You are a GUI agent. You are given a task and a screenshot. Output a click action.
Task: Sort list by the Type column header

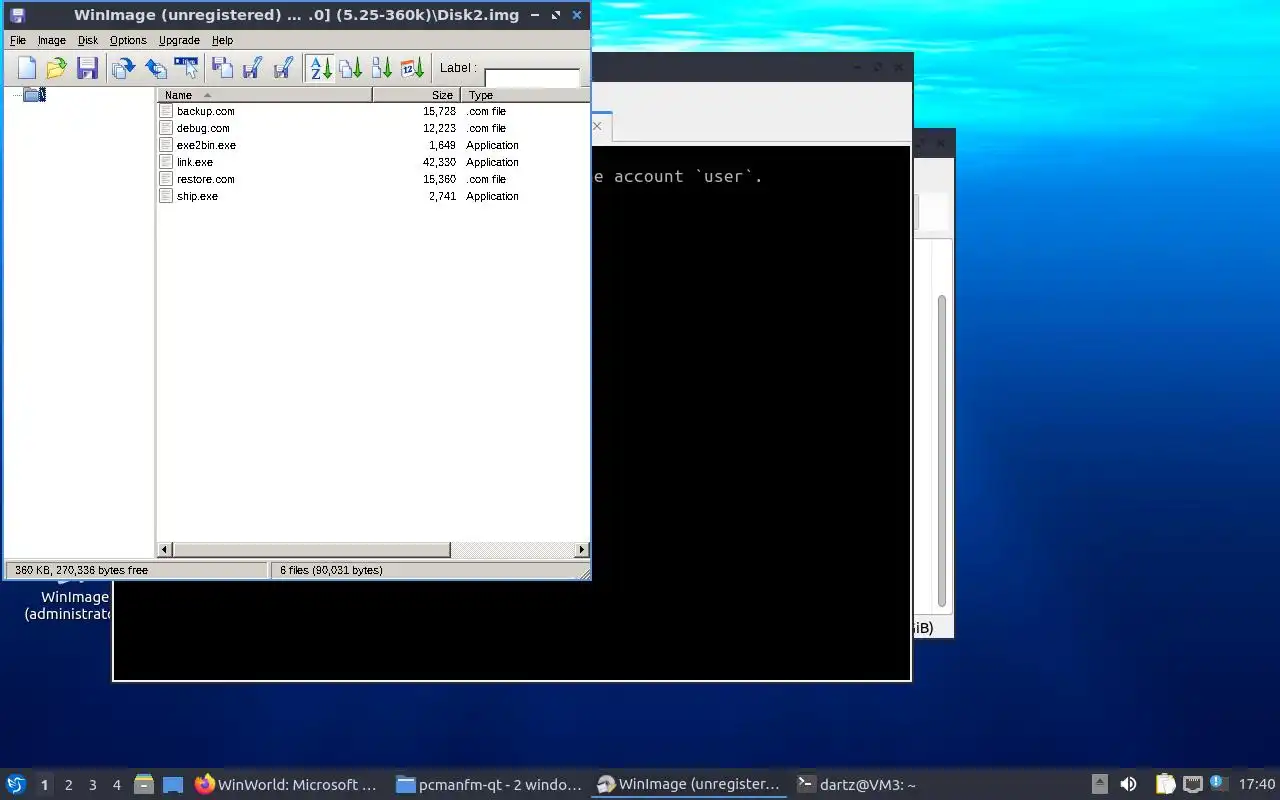[x=525, y=95]
